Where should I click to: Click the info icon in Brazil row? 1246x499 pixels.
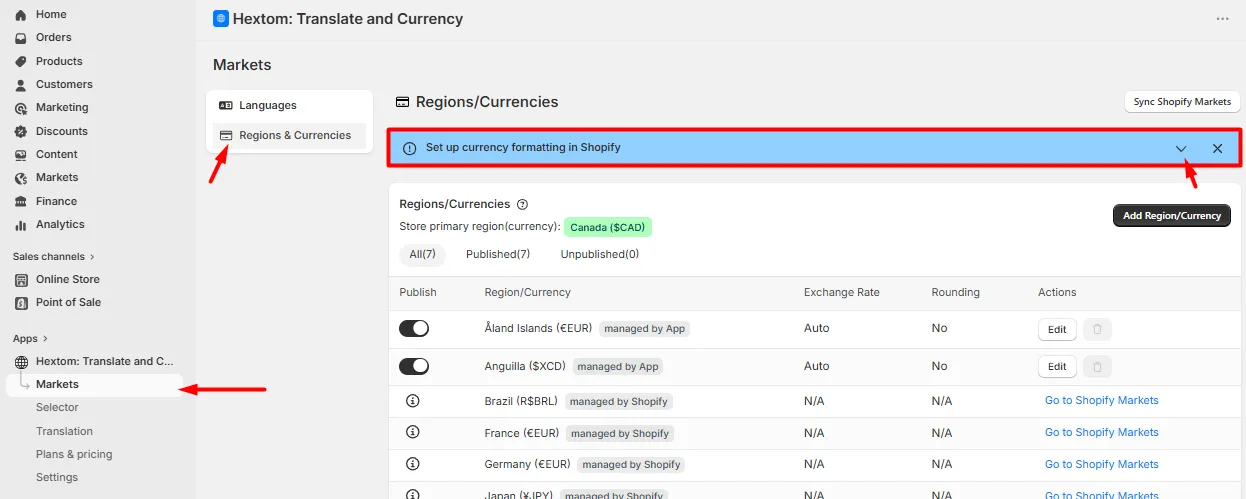(x=413, y=401)
